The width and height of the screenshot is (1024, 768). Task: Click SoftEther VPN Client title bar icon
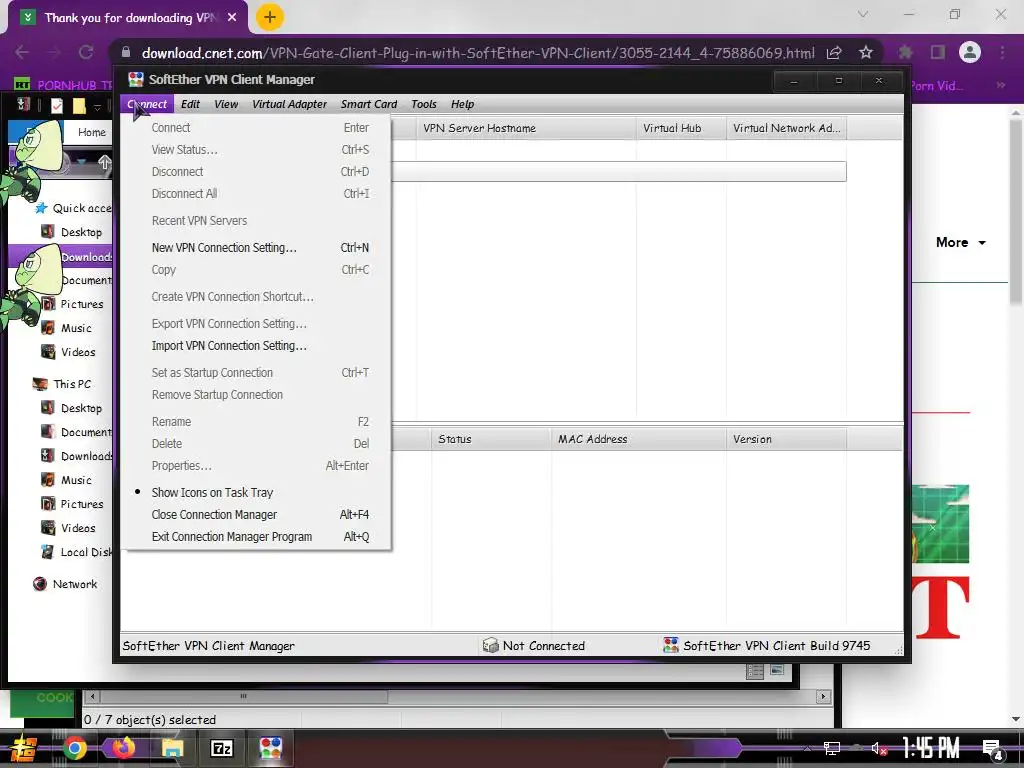point(136,80)
